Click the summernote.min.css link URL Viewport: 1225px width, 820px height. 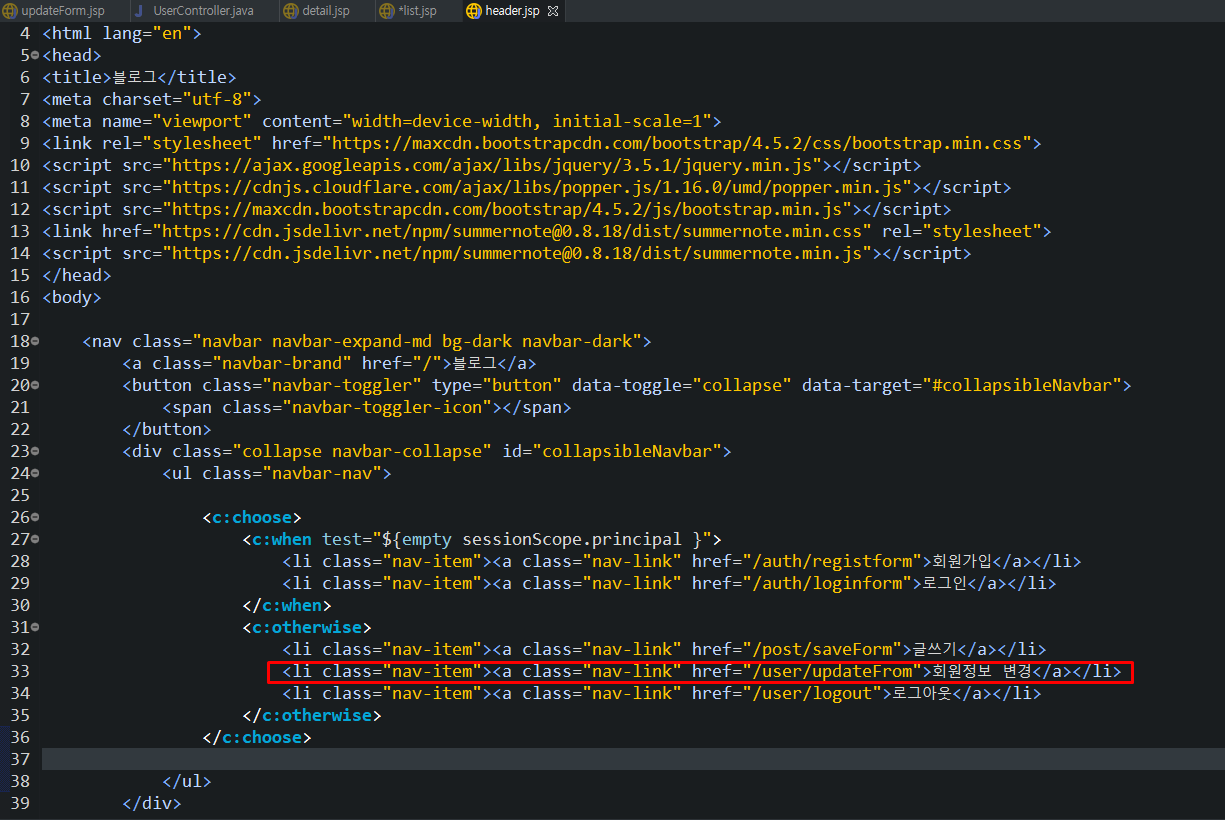511,231
